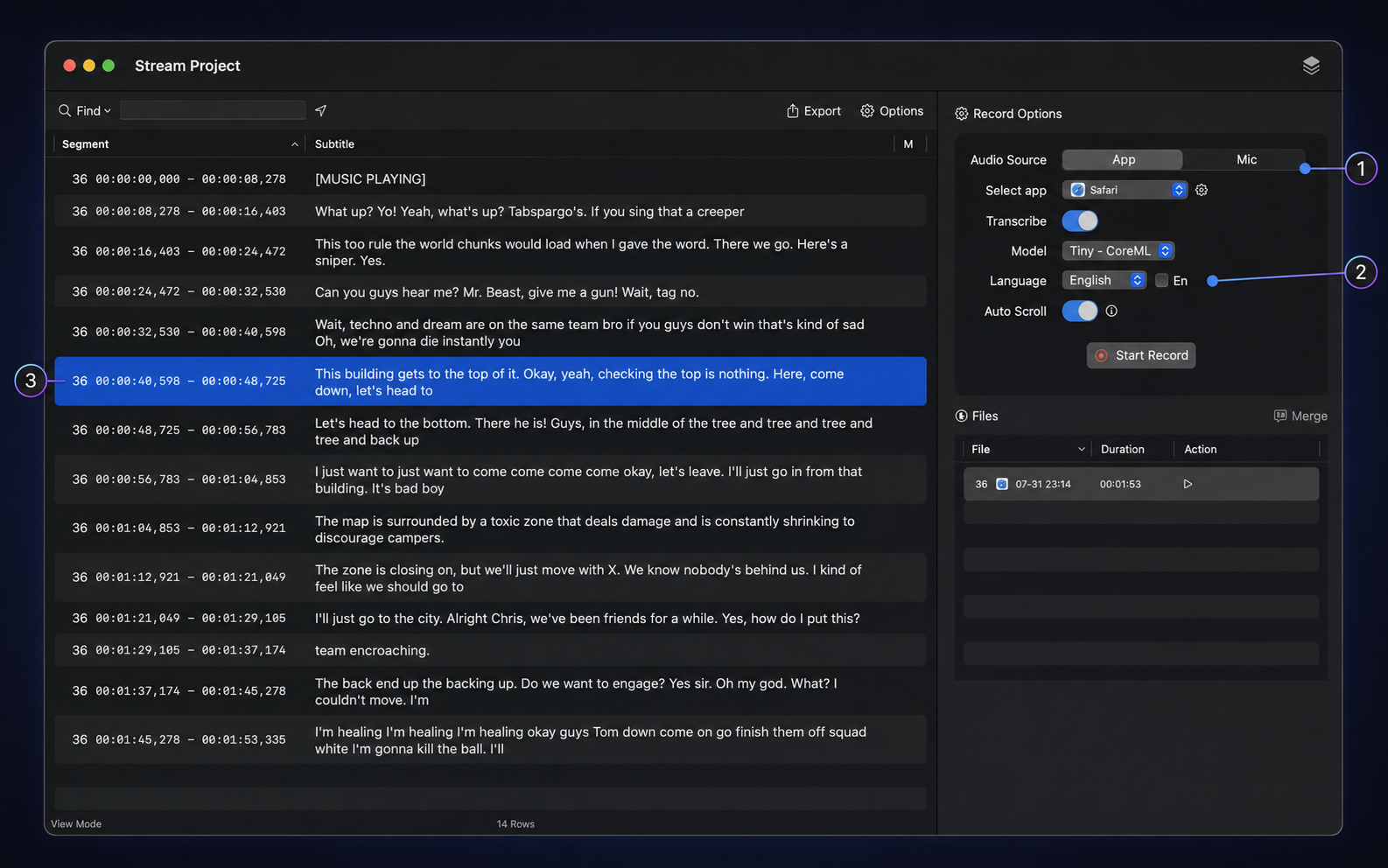This screenshot has width=1388, height=868.
Task: Select the [MUSIC PLAYING] subtitle row
Action: pyautogui.click(x=490, y=178)
